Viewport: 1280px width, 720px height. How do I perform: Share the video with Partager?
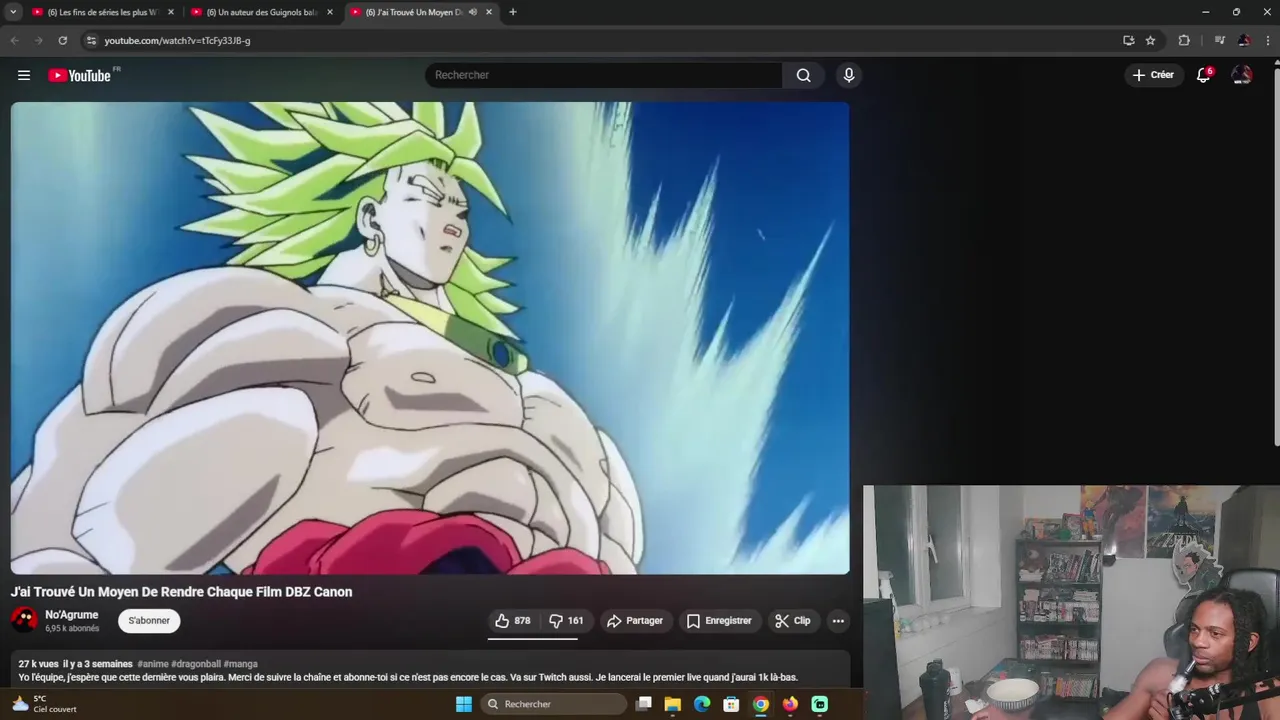(x=635, y=621)
